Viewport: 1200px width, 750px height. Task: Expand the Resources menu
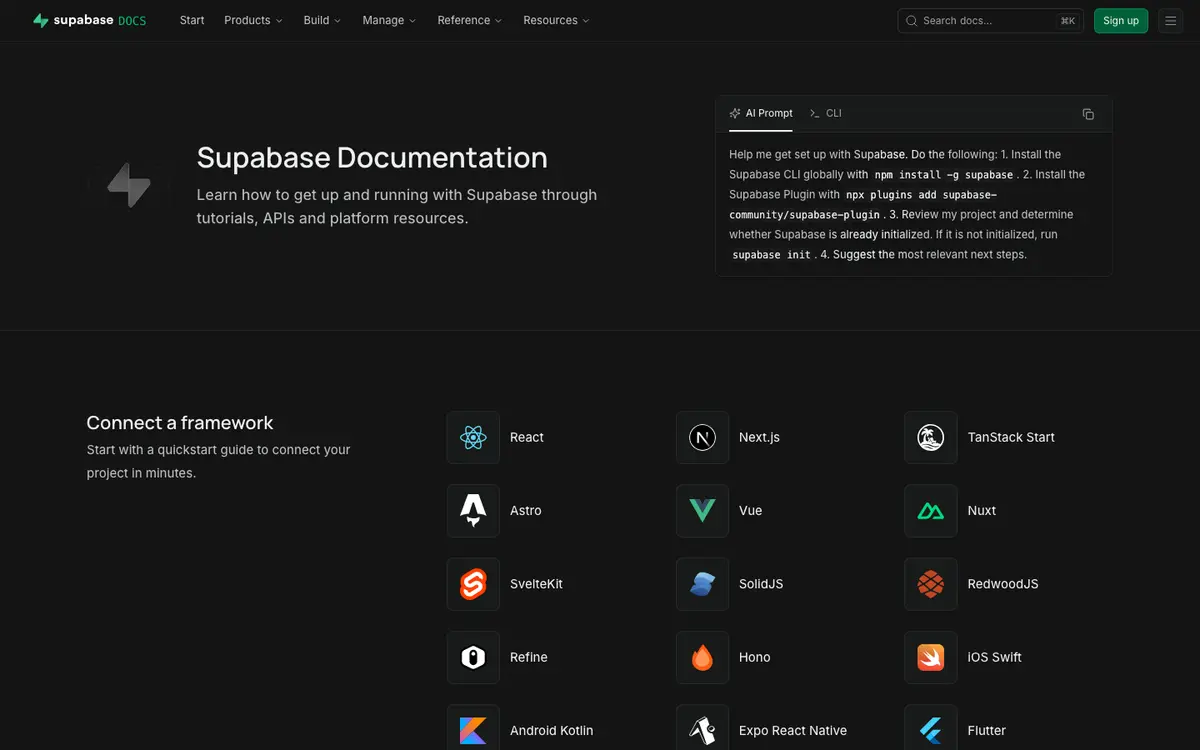click(x=556, y=20)
